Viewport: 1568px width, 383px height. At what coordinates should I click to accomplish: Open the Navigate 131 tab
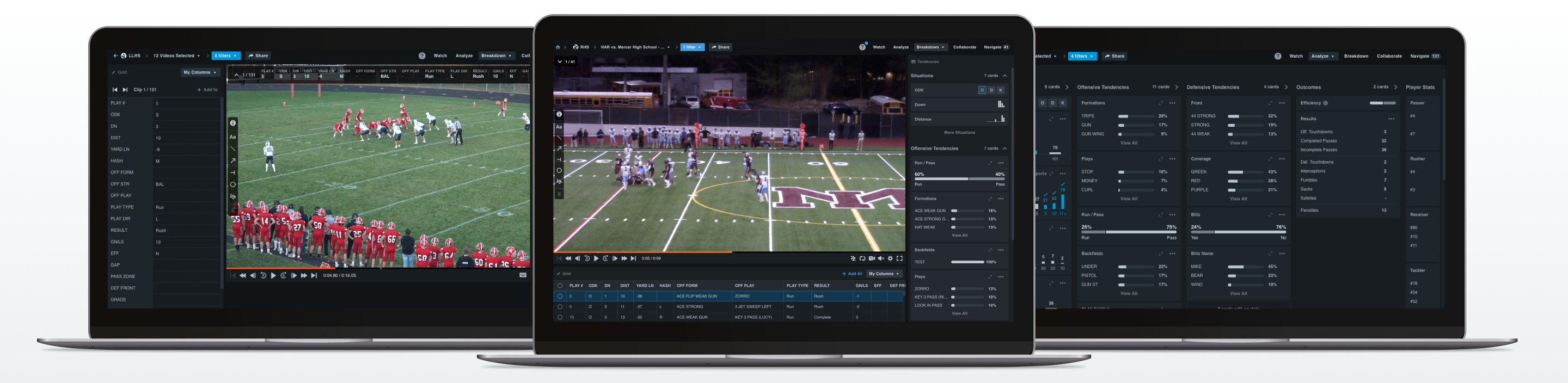click(1425, 56)
